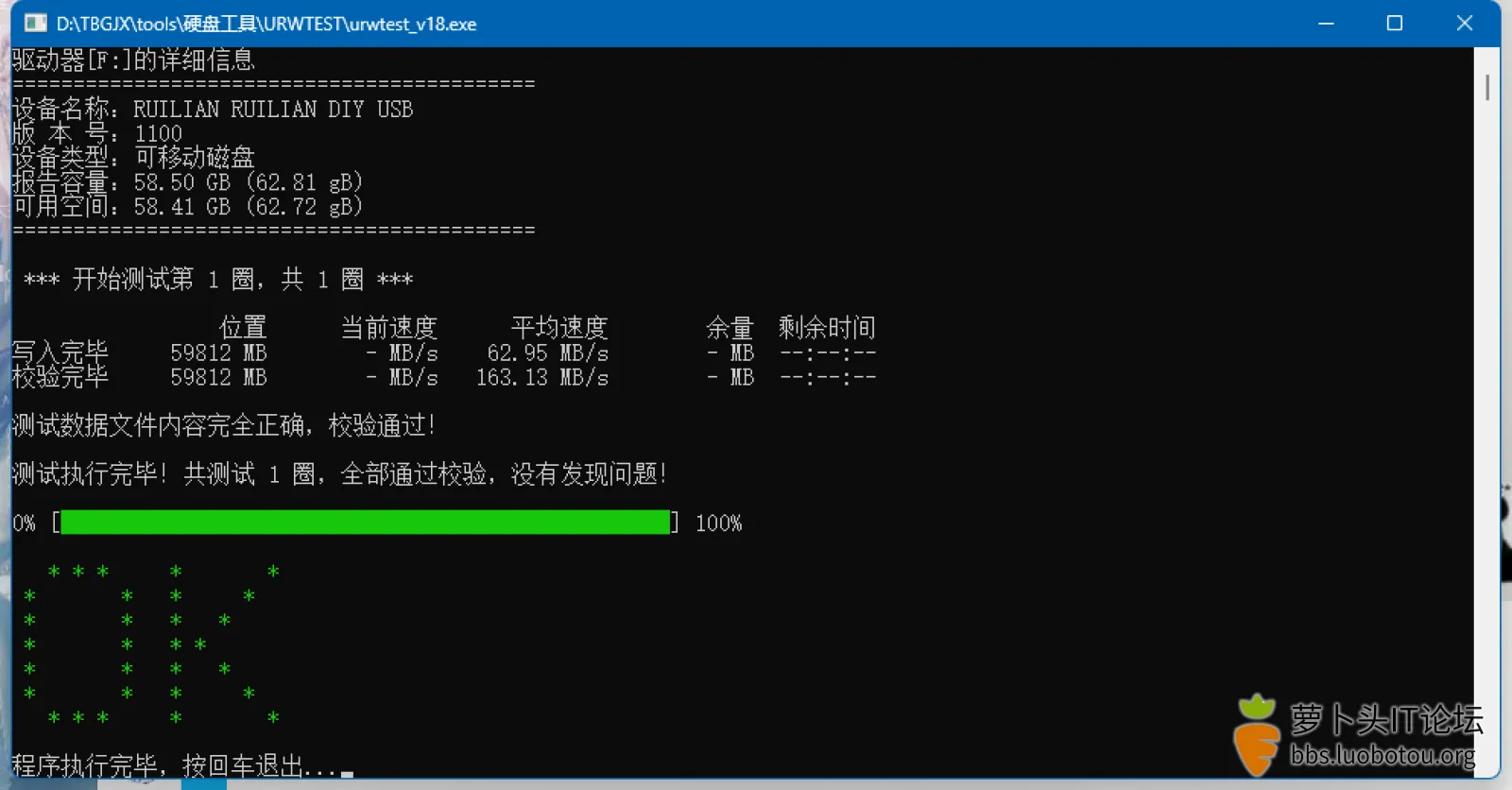
Task: Click the write average speed 62.95 MB/s
Action: pyautogui.click(x=547, y=353)
